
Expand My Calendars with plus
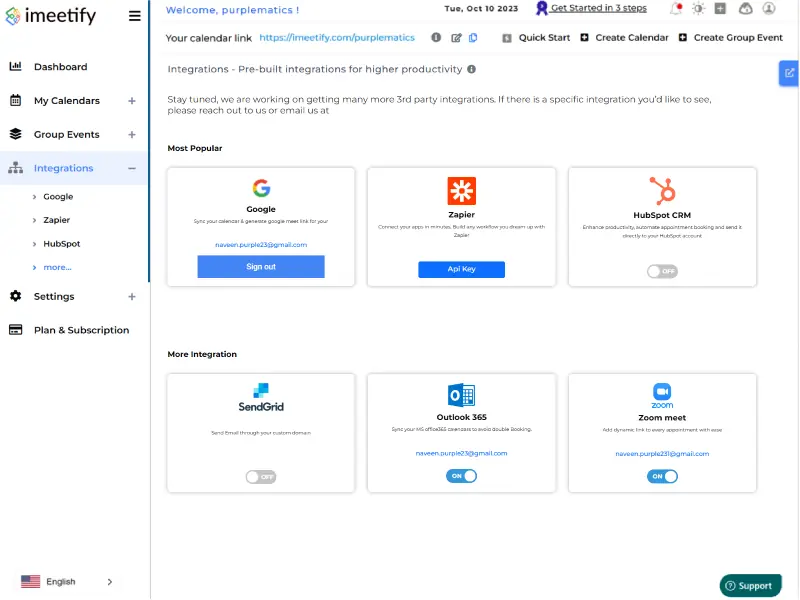point(132,101)
